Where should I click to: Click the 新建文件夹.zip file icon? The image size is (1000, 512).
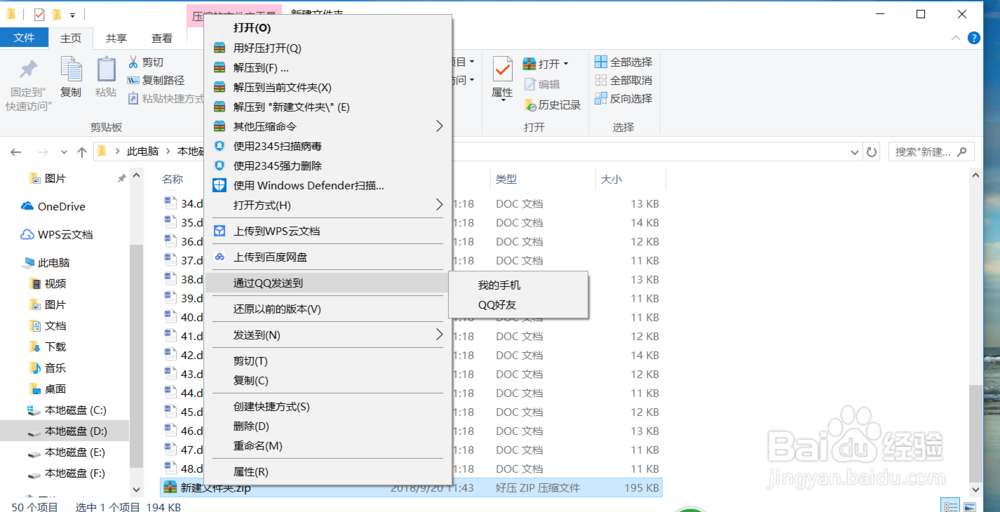coord(170,488)
